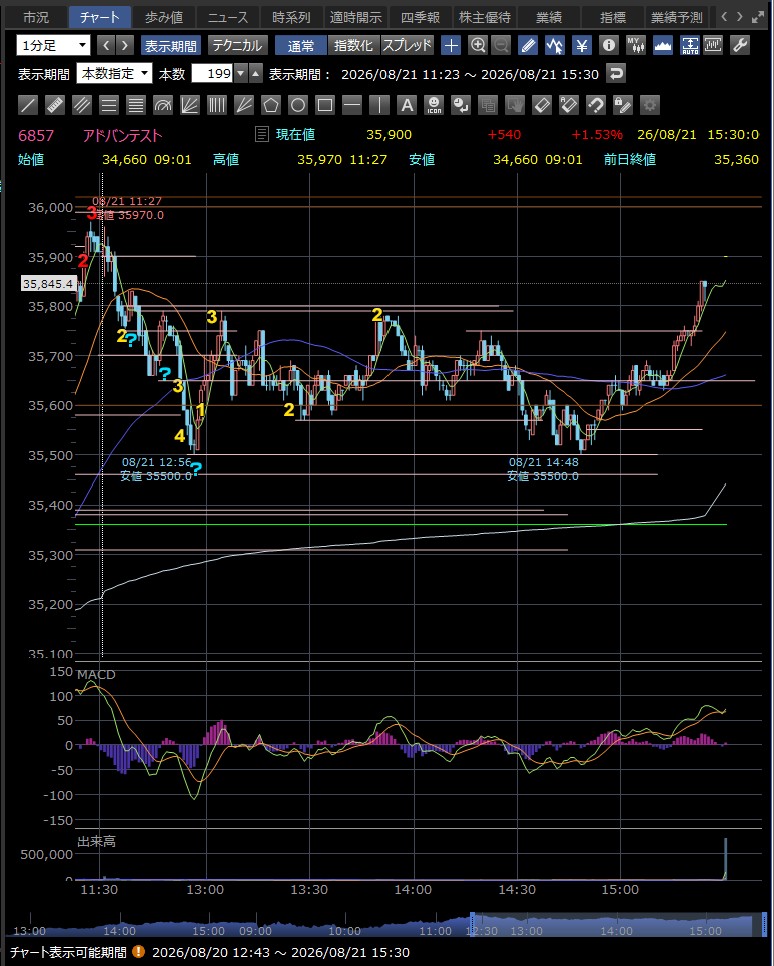Switch to the 適時開示 tab

pos(356,18)
